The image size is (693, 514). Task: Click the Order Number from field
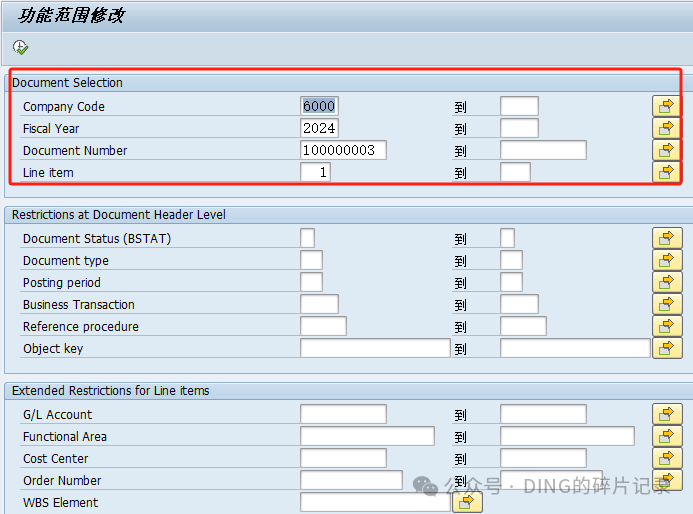point(351,480)
